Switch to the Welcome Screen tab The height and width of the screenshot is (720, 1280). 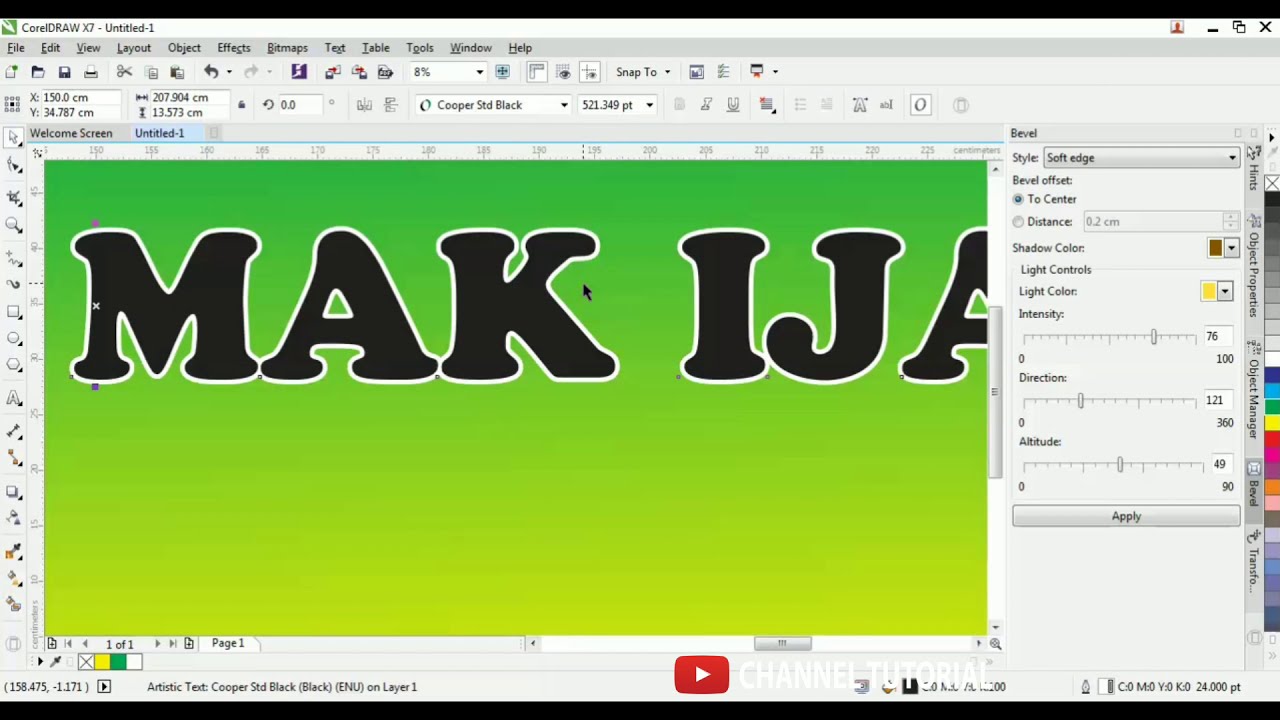(x=71, y=133)
